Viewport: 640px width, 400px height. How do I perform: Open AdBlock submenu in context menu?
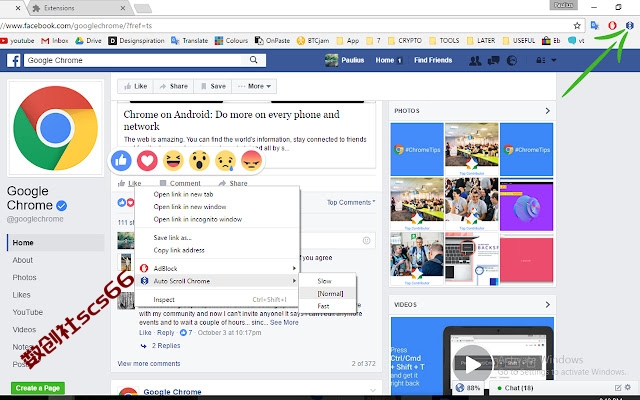point(217,269)
